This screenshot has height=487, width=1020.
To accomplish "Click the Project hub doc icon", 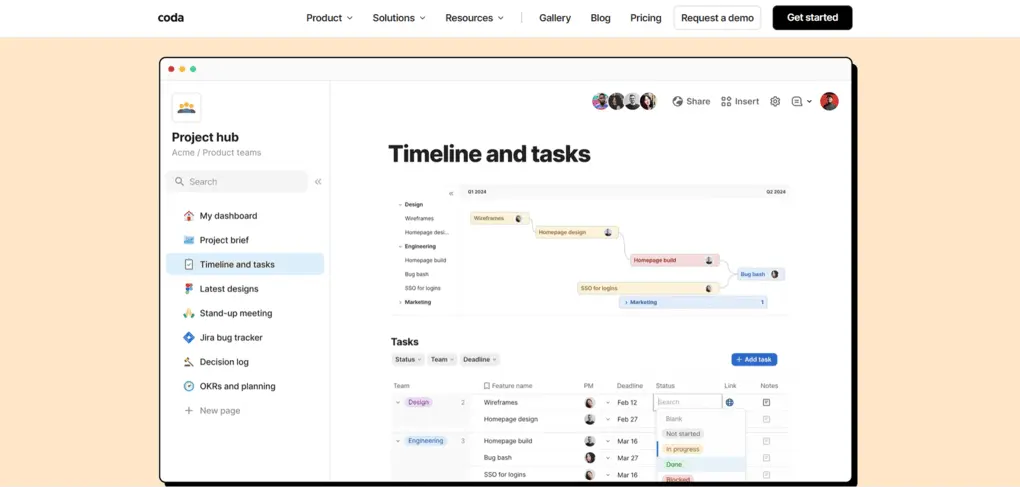I will 186,108.
